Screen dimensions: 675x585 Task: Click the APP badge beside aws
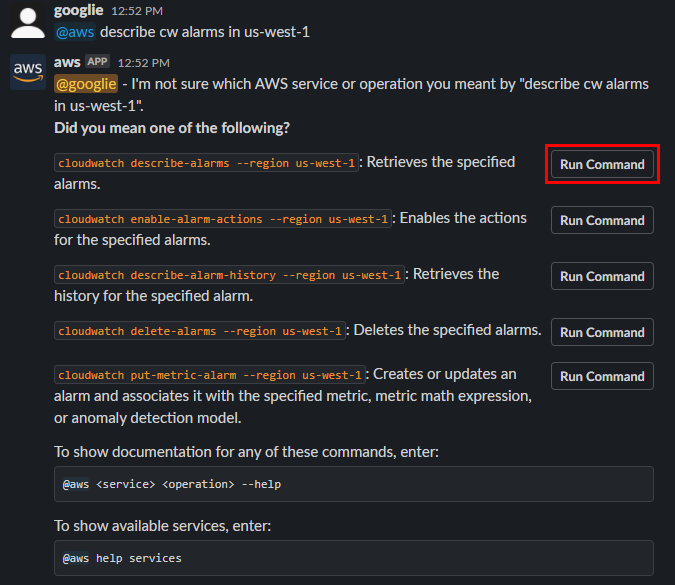coord(97,62)
